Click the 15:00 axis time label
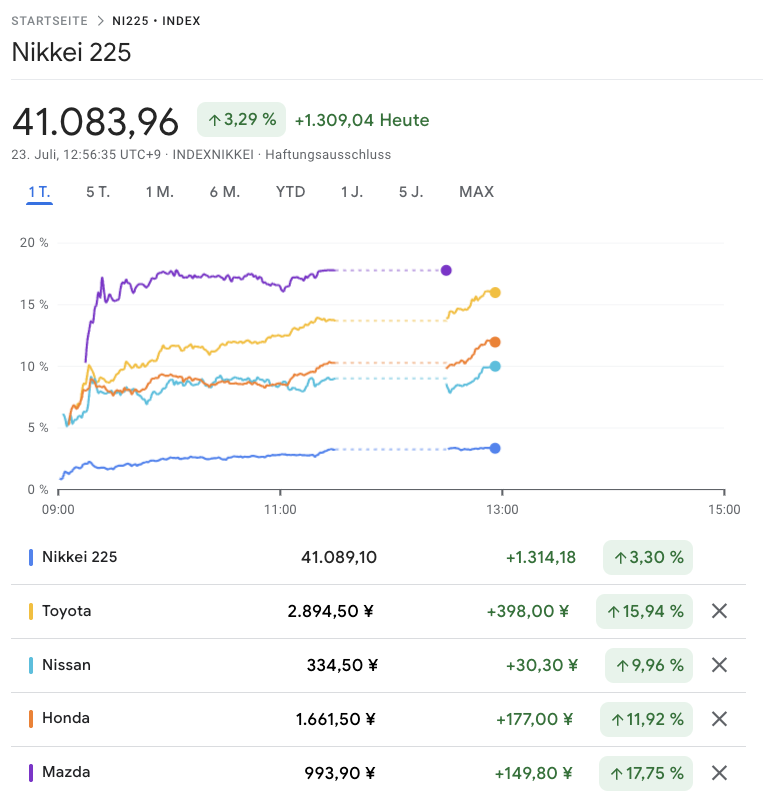Viewport: 763px width, 800px height. tap(724, 509)
